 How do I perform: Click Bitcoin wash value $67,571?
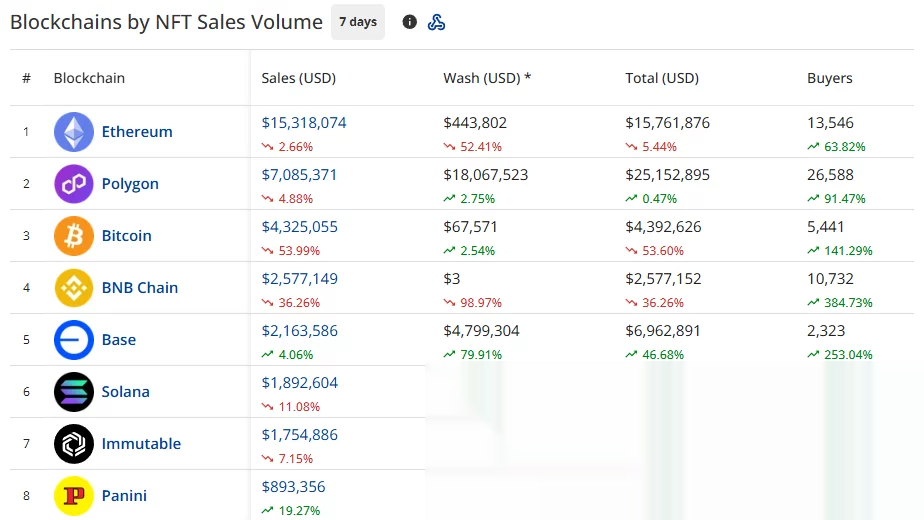tap(470, 226)
